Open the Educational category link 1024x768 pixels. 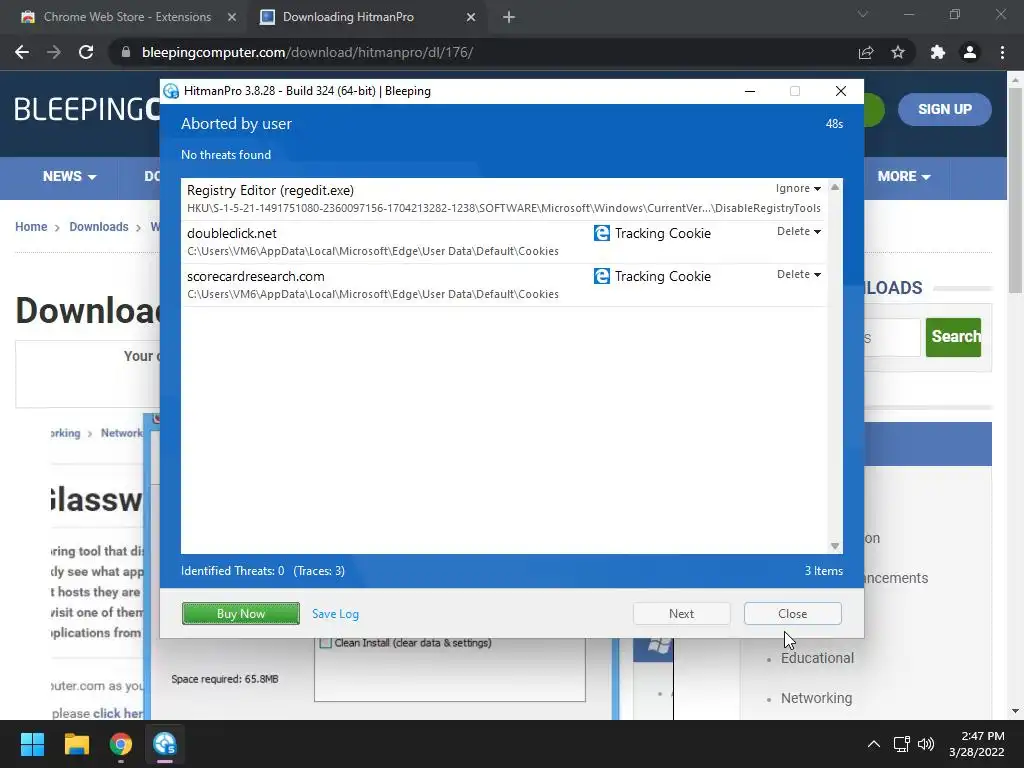point(817,658)
